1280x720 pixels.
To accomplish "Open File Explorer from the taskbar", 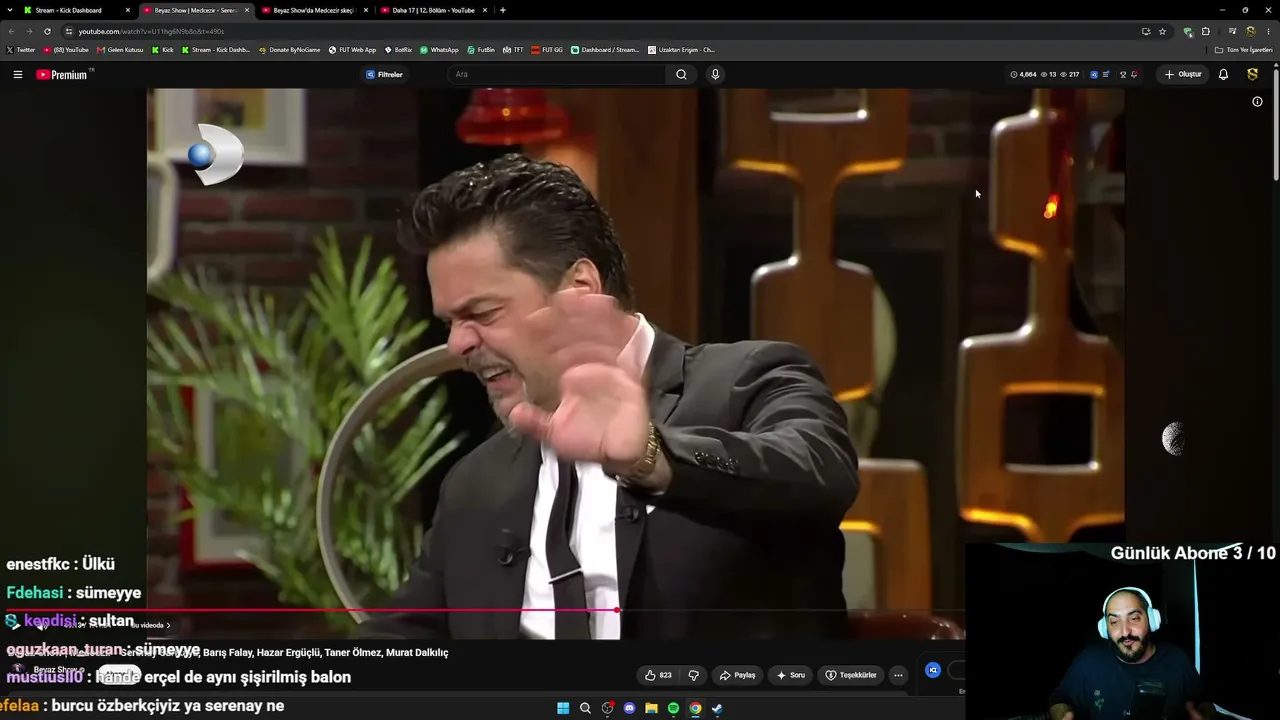I will (651, 708).
